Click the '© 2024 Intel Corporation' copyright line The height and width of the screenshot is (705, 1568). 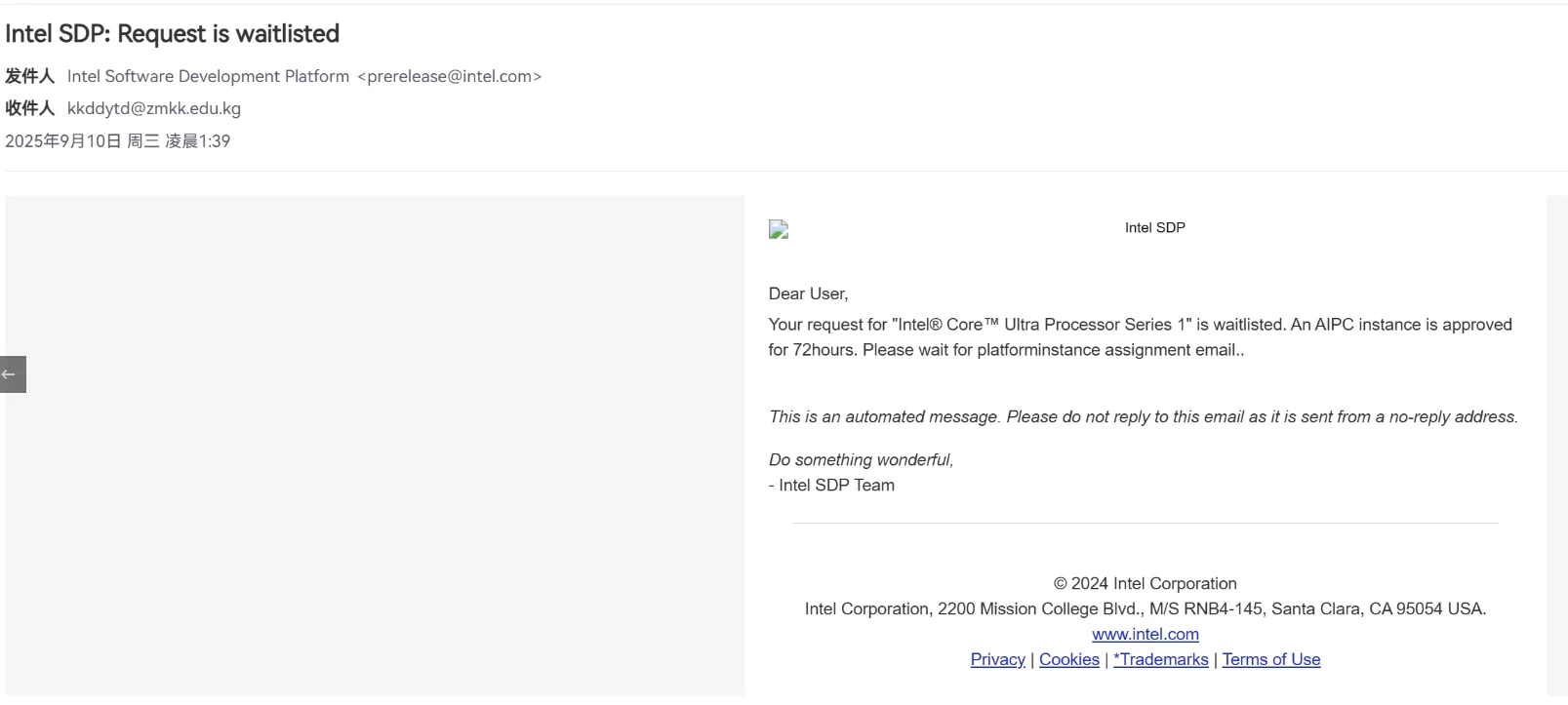coord(1145,583)
